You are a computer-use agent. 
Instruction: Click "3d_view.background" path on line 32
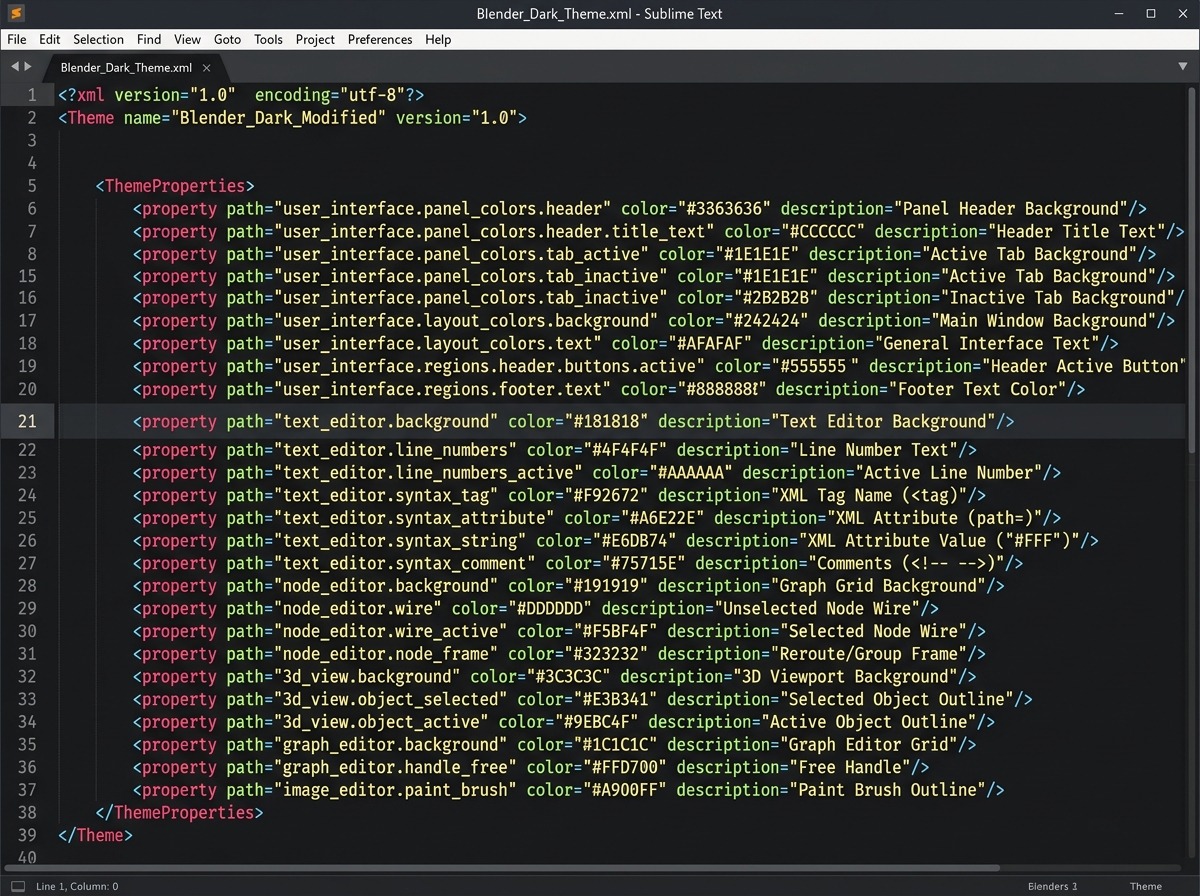pyautogui.click(x=368, y=677)
